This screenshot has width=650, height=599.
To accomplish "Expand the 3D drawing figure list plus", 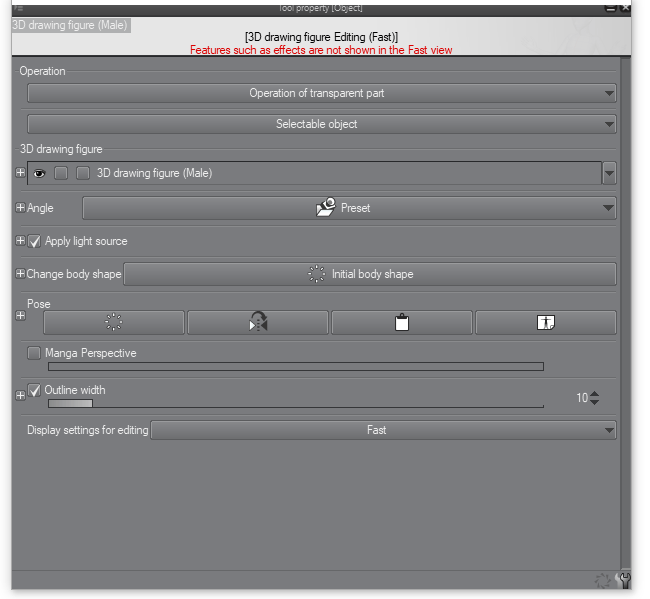I will click(x=20, y=172).
